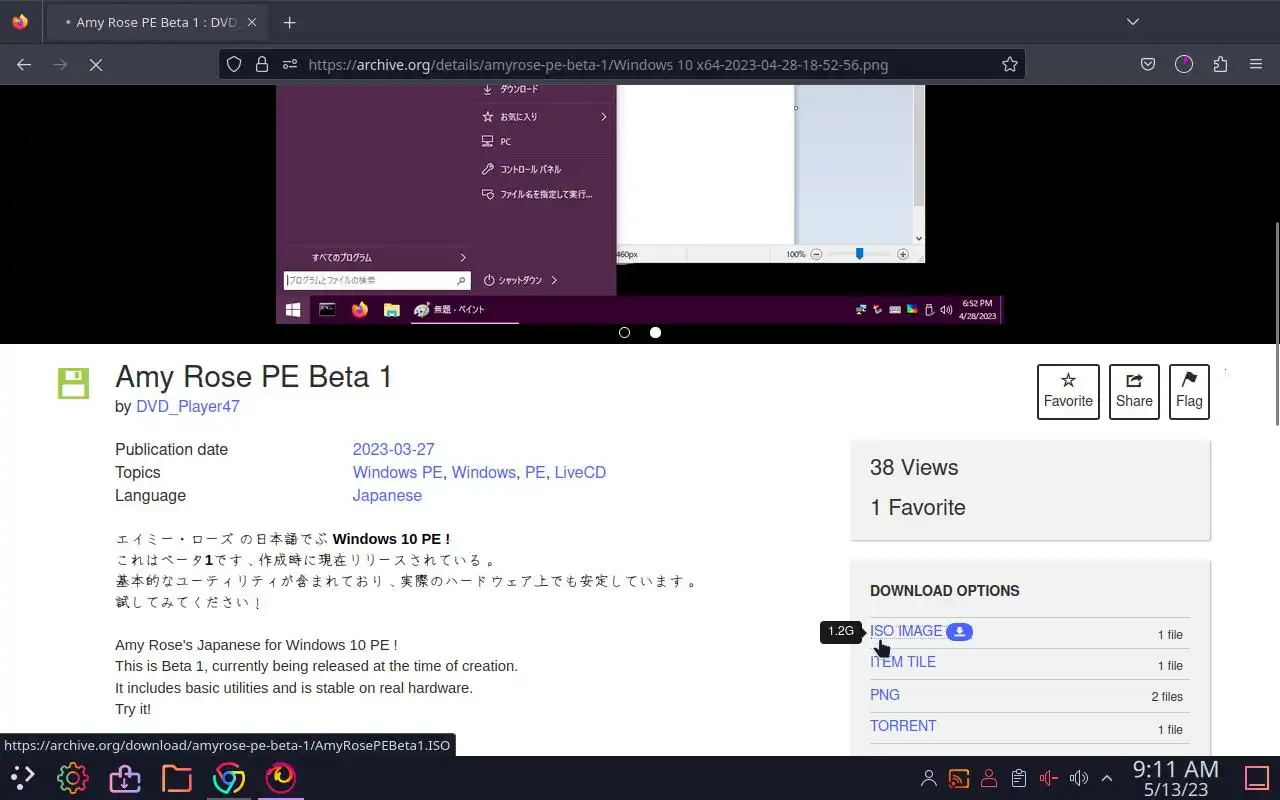Close the Amy Rose PE Beta 1 tab
This screenshot has width=1280, height=800.
[x=252, y=22]
